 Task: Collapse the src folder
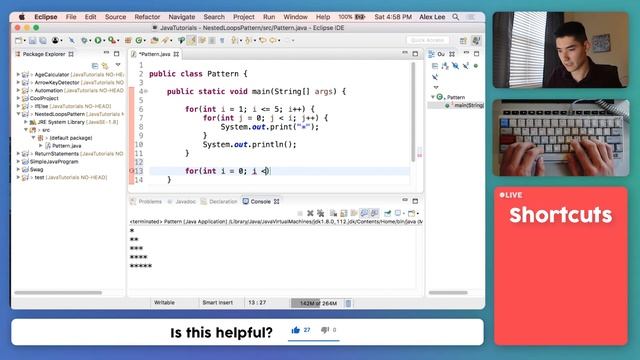(26, 130)
